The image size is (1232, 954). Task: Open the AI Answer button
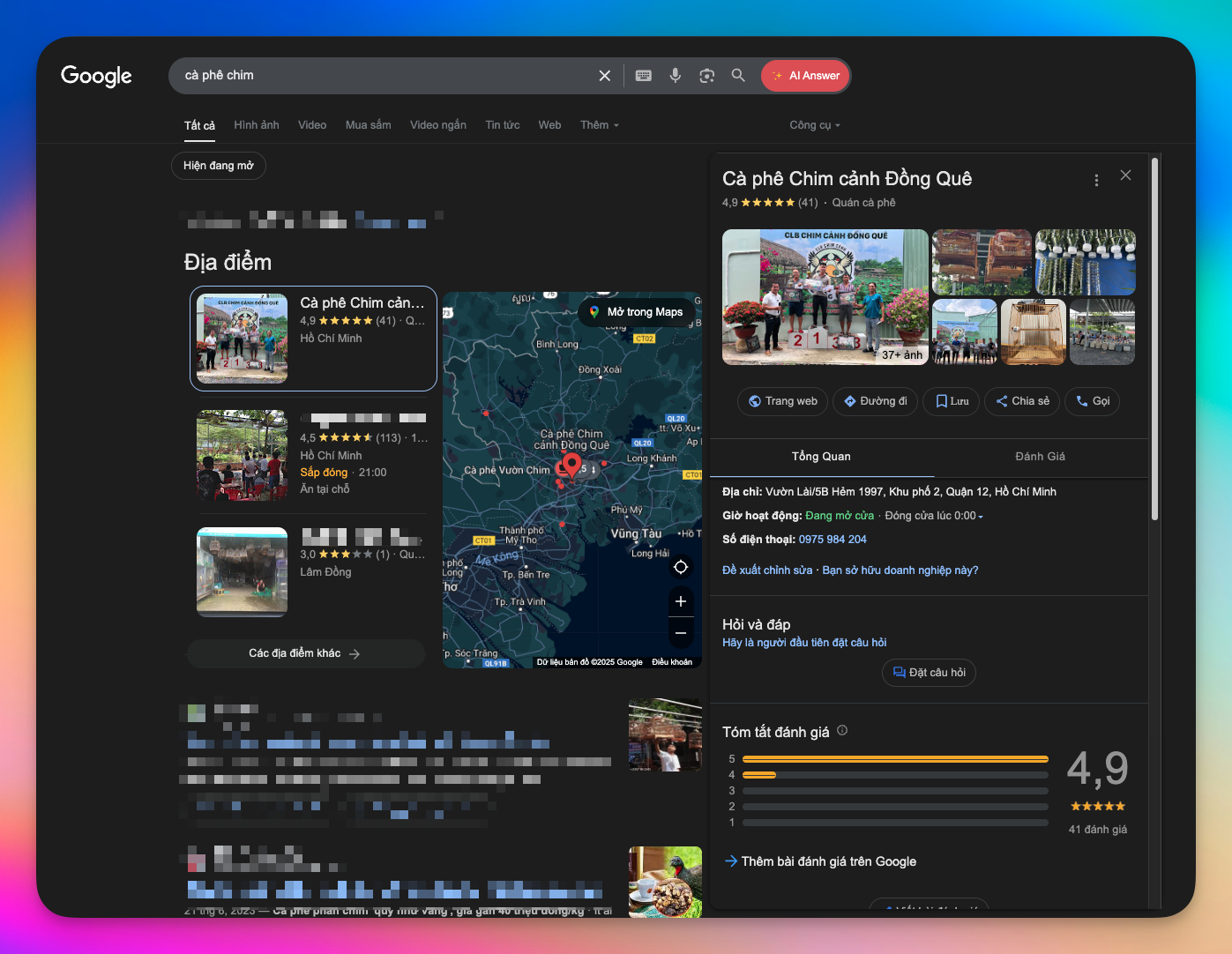point(805,76)
